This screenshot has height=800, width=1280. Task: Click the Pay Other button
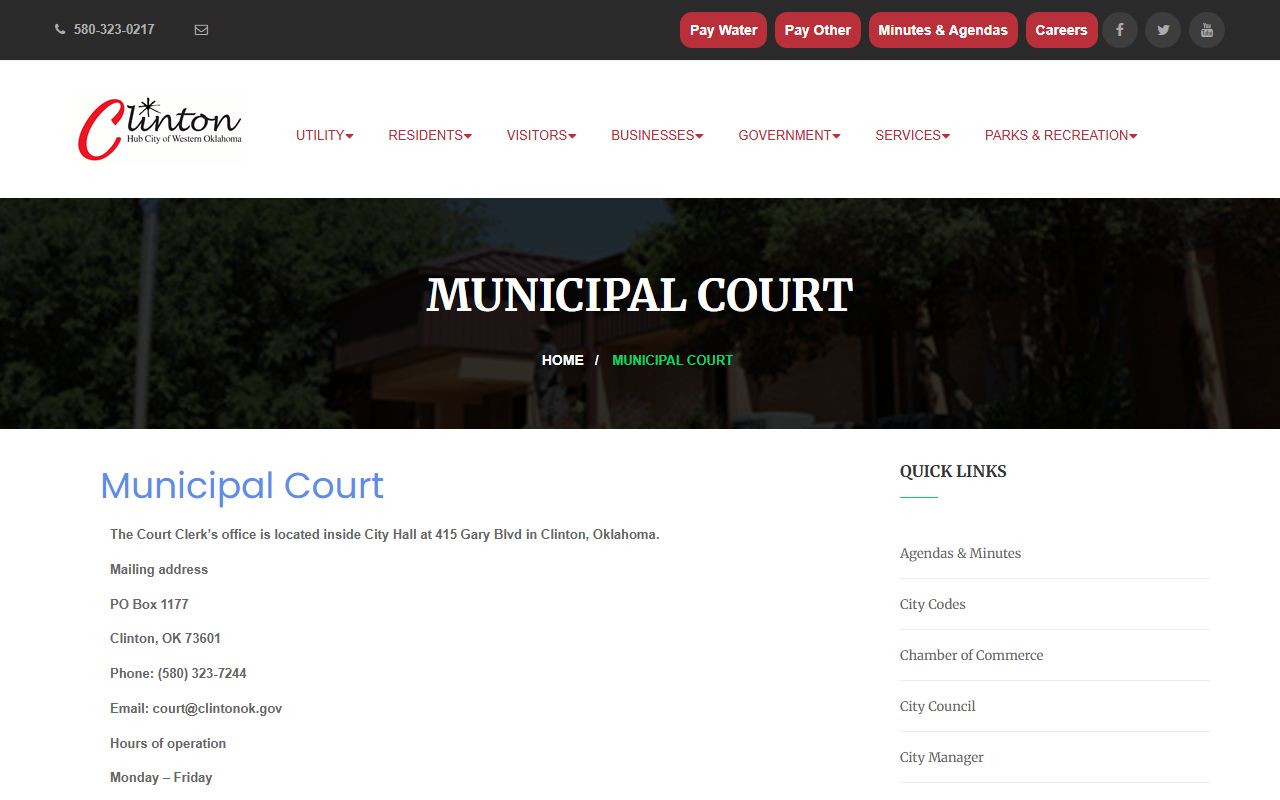(817, 30)
